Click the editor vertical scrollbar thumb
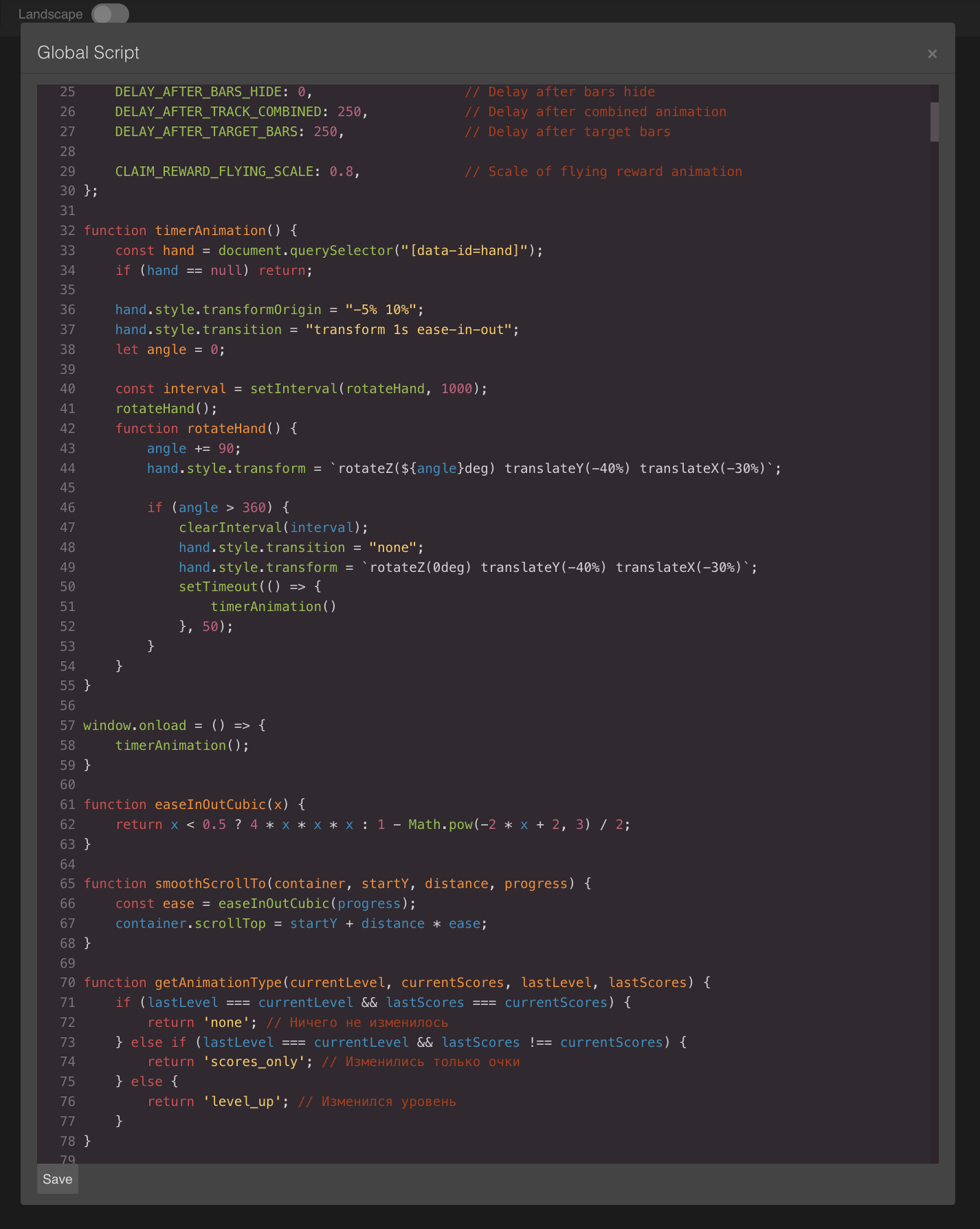The height and width of the screenshot is (1229, 980). tap(934, 122)
